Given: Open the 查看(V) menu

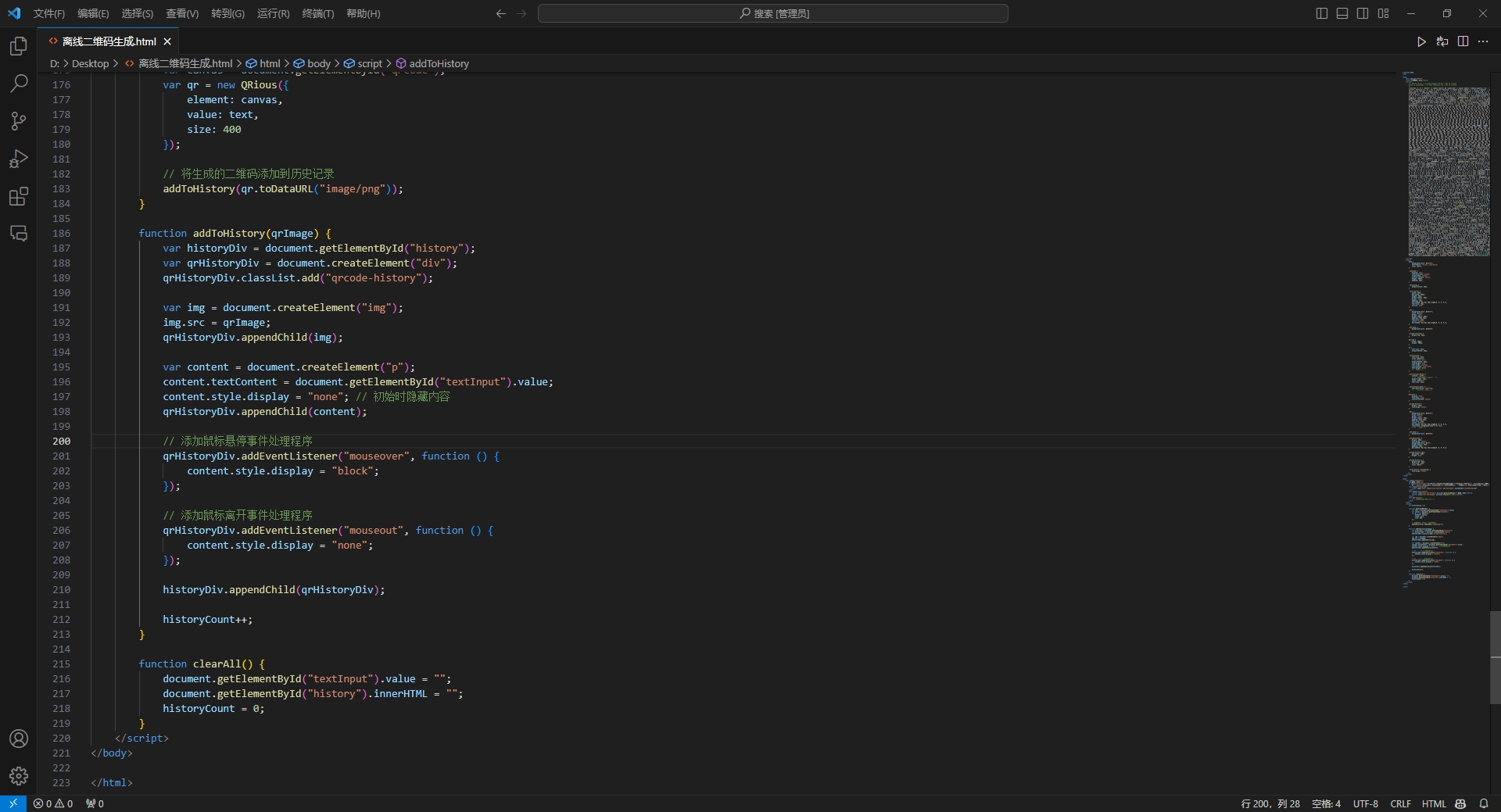Looking at the screenshot, I should 182,13.
